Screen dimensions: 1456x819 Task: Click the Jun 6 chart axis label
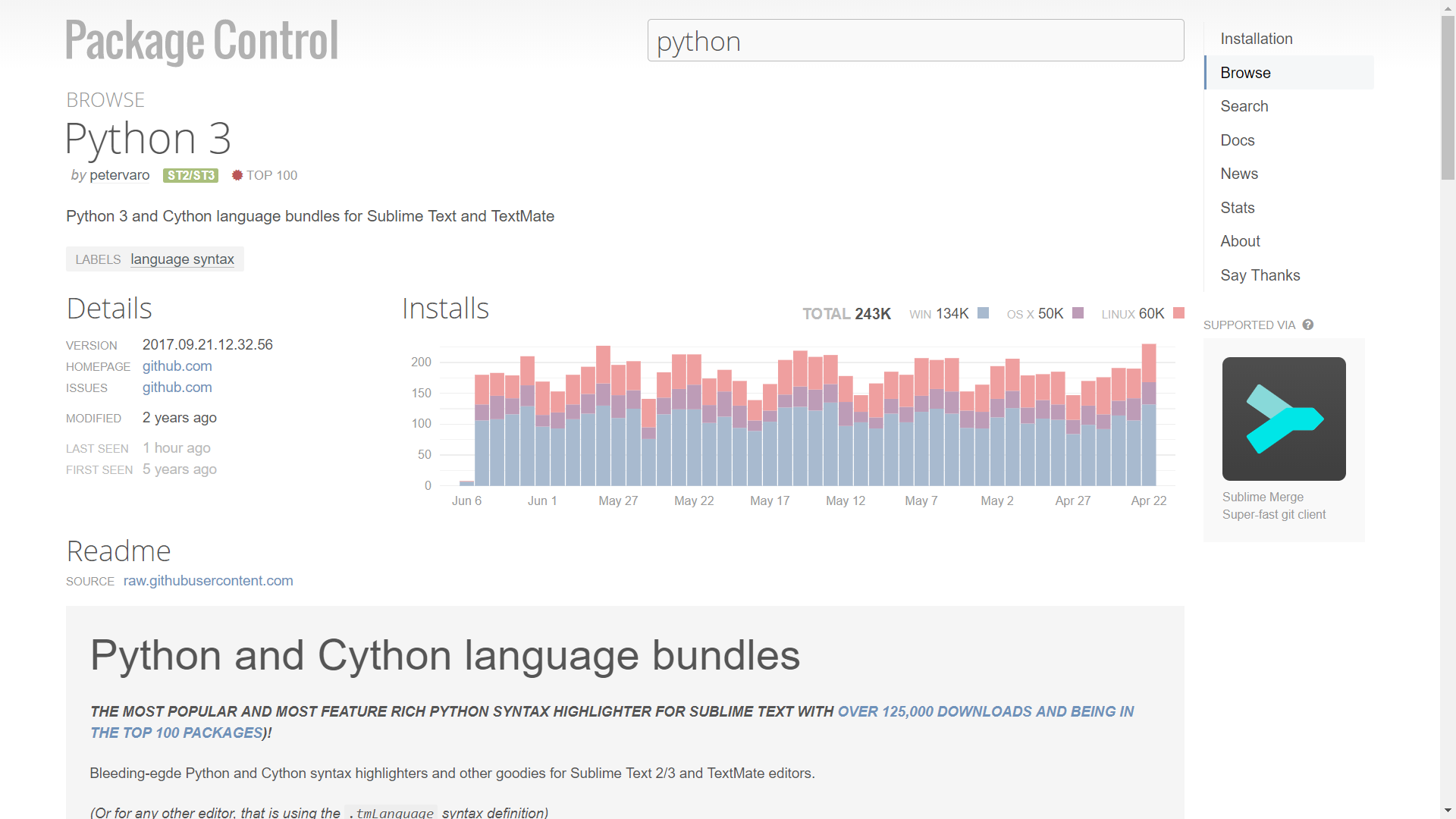pos(466,500)
